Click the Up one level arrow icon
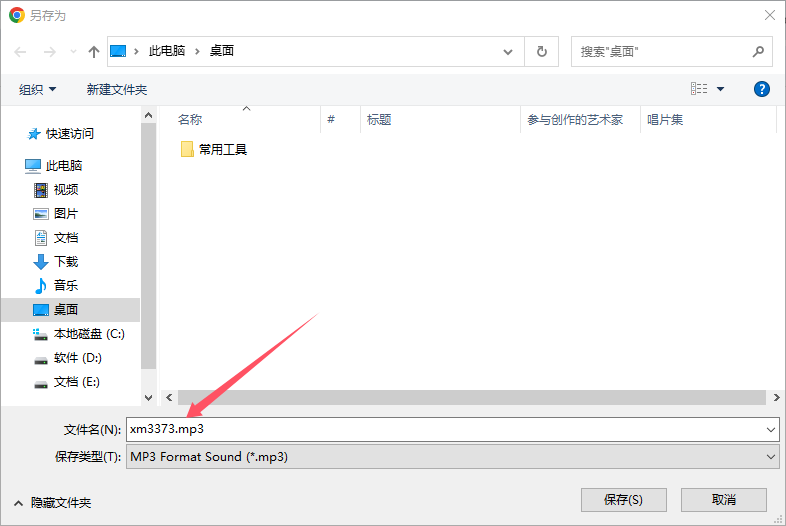Image resolution: width=786 pixels, height=526 pixels. (94, 51)
